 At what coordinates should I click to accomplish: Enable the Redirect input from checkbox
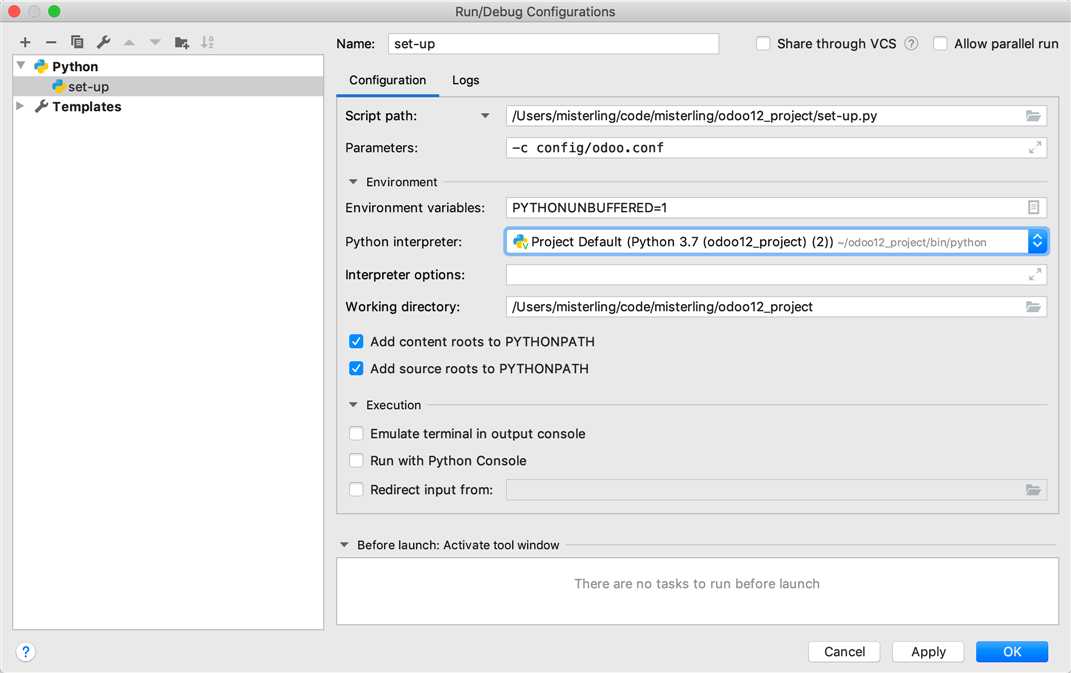point(356,490)
